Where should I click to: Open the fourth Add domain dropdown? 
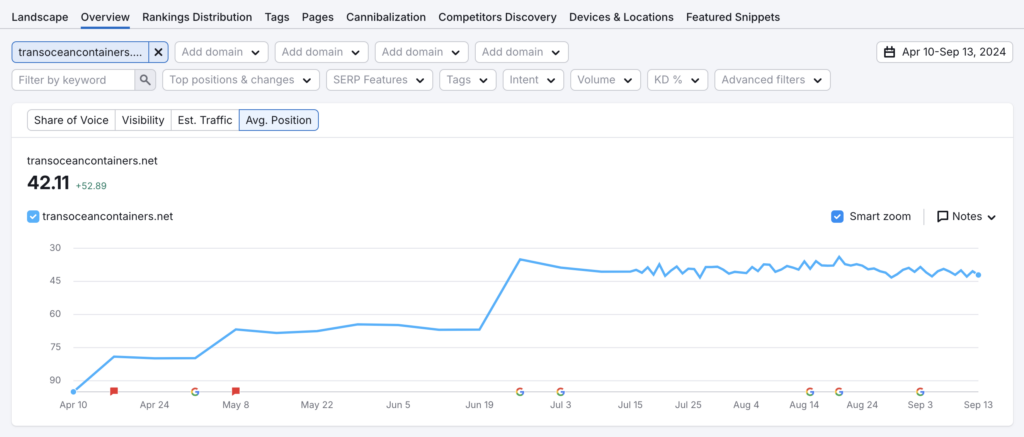[x=522, y=52]
